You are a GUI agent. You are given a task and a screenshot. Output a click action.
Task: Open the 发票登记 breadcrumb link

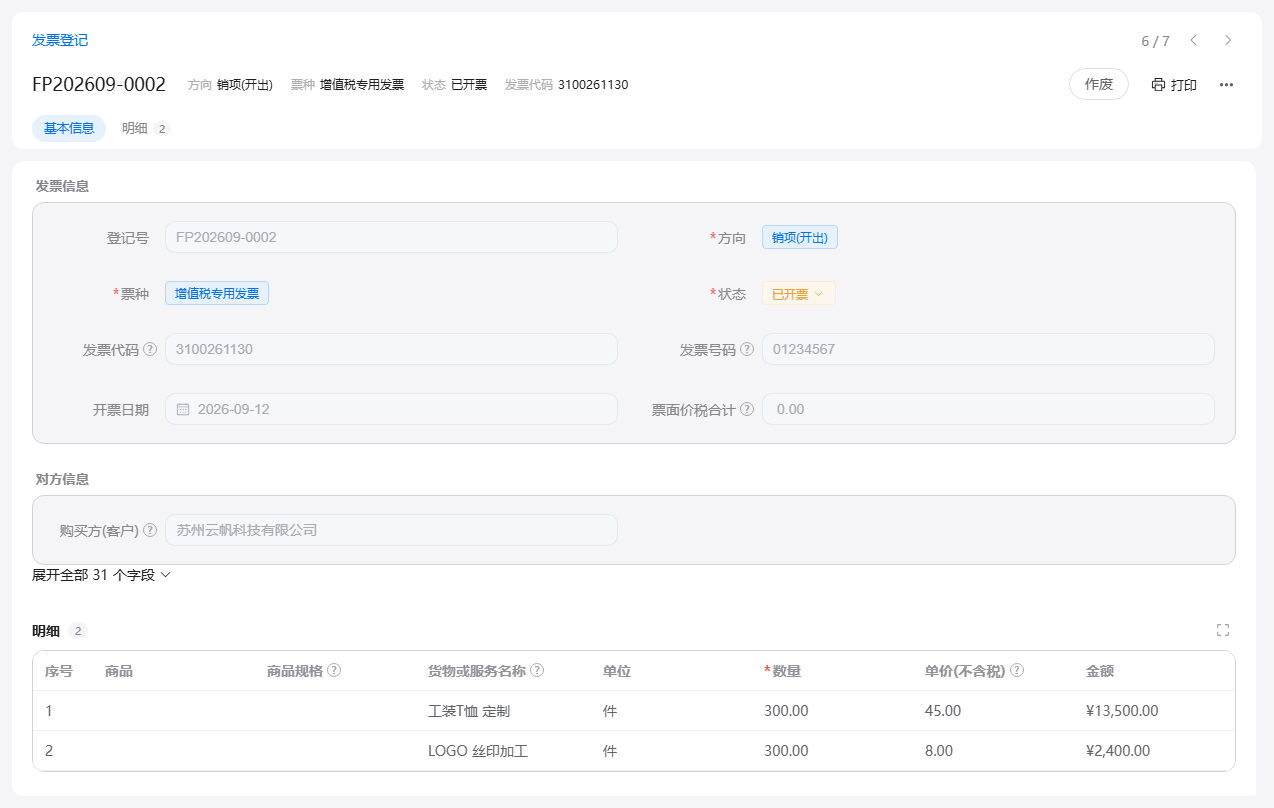60,40
